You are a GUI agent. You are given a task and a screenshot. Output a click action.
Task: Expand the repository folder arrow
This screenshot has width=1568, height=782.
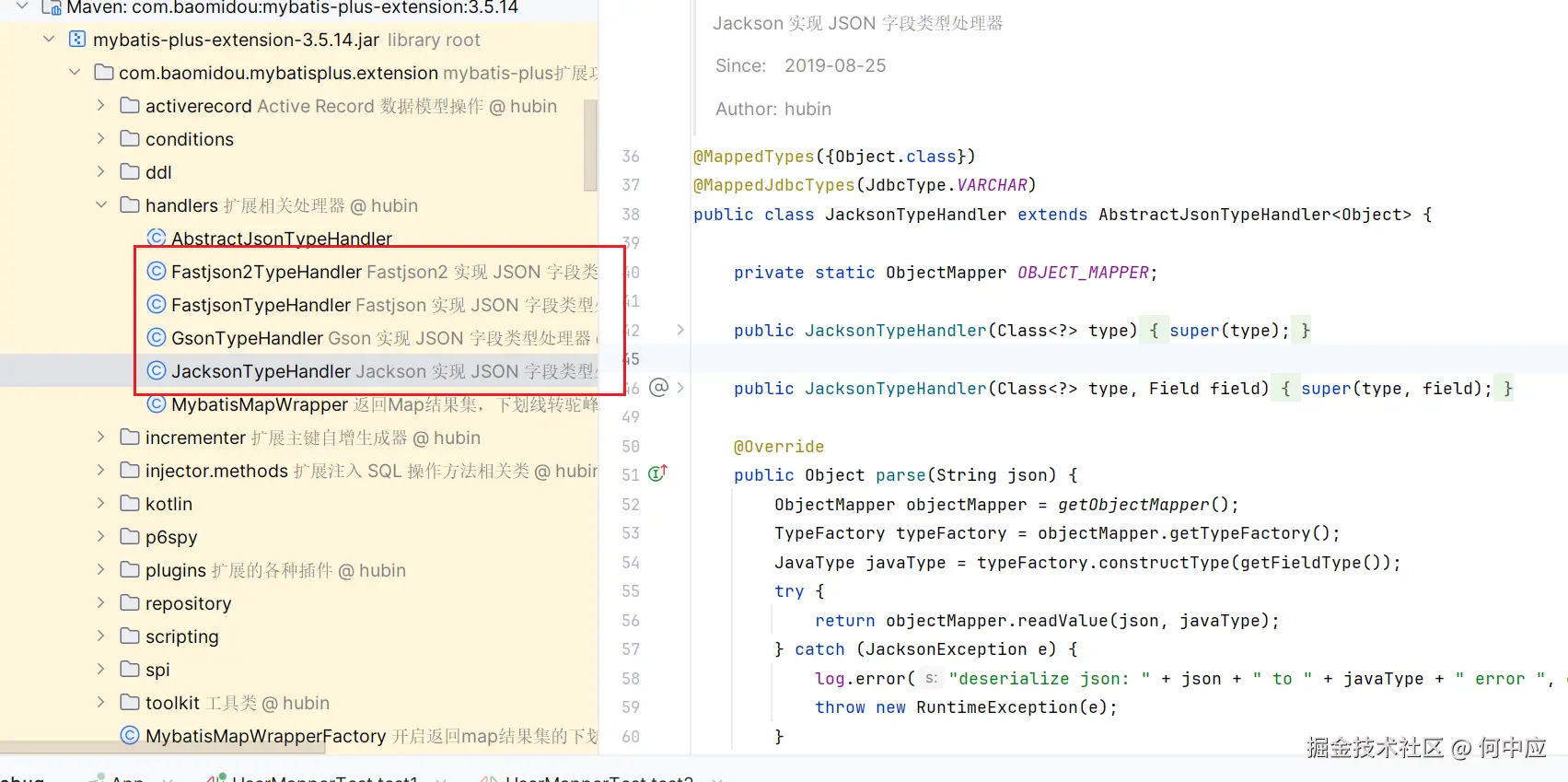[x=100, y=603]
